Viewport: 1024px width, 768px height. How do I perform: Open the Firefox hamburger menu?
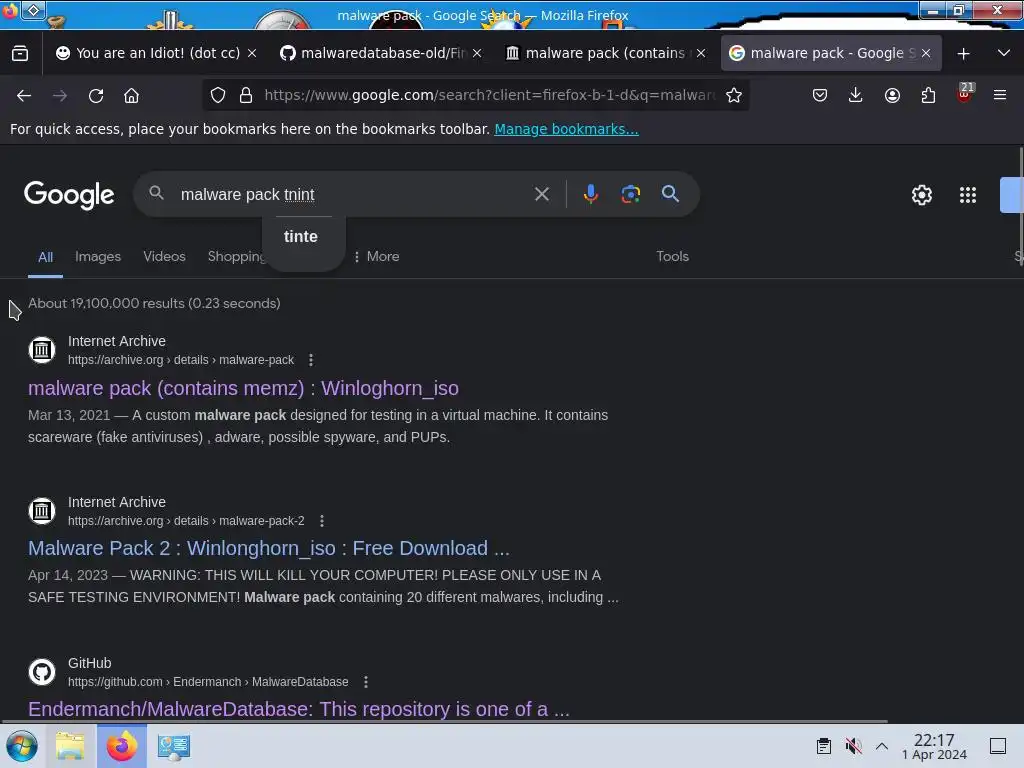pyautogui.click(x=1000, y=95)
